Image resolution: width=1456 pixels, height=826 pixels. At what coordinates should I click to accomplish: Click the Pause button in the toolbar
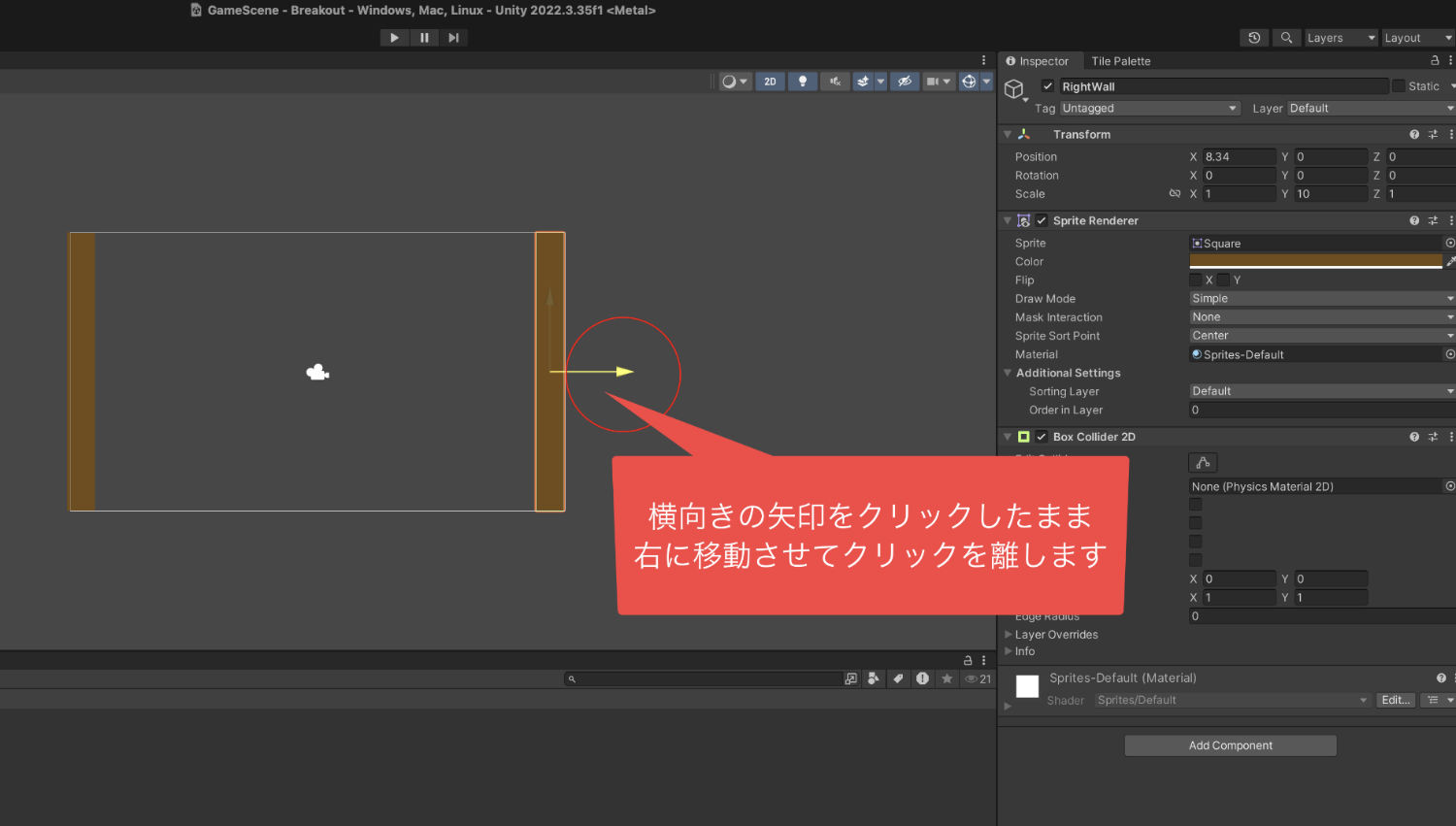coord(424,38)
